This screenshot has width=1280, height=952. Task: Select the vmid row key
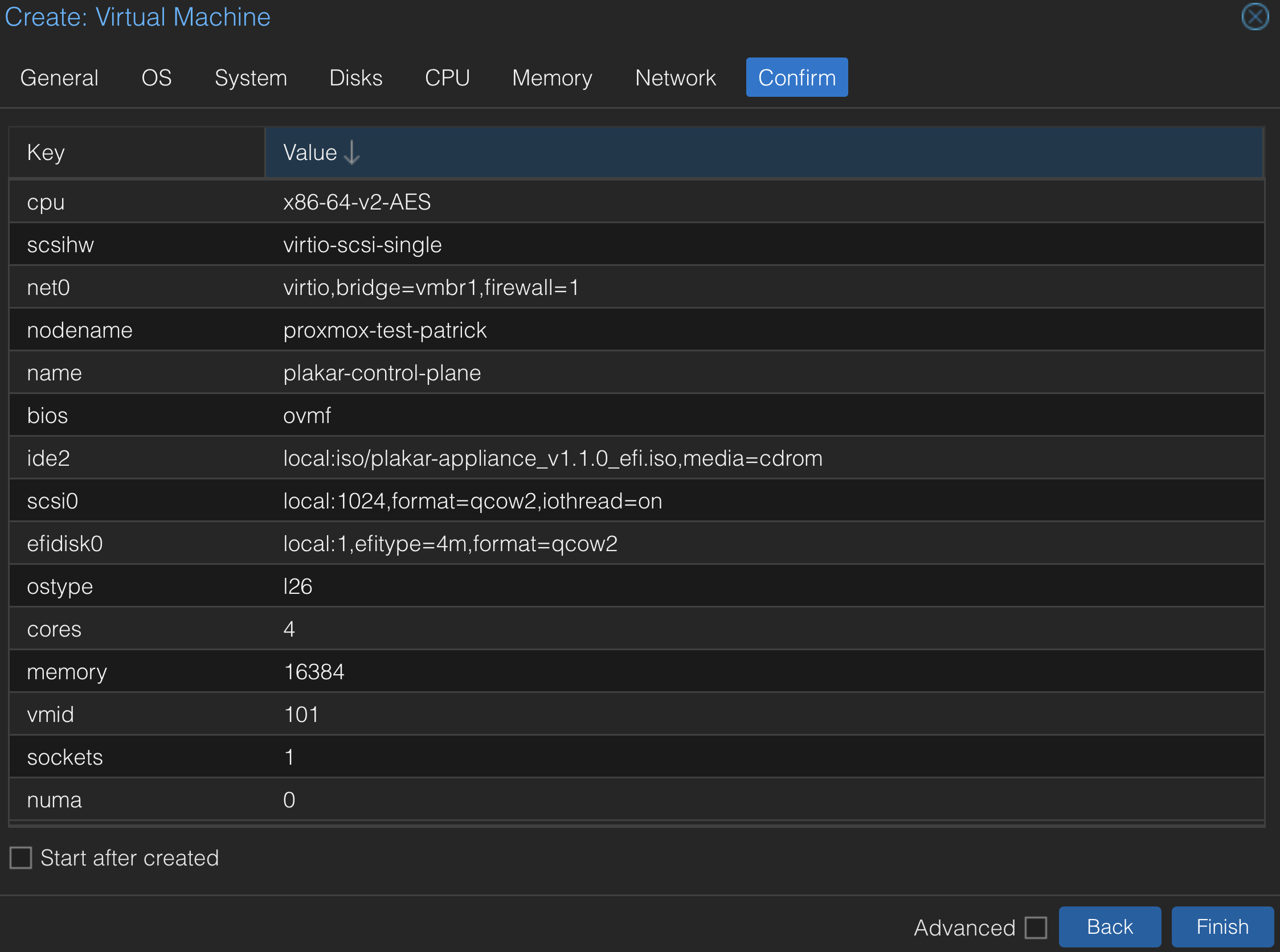tap(51, 714)
